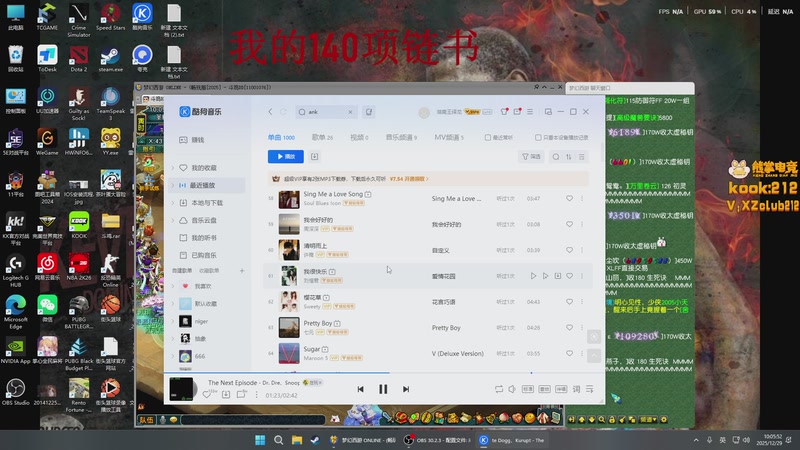Open the now-playing album cover thumbnail
The width and height of the screenshot is (800, 450).
(x=181, y=389)
